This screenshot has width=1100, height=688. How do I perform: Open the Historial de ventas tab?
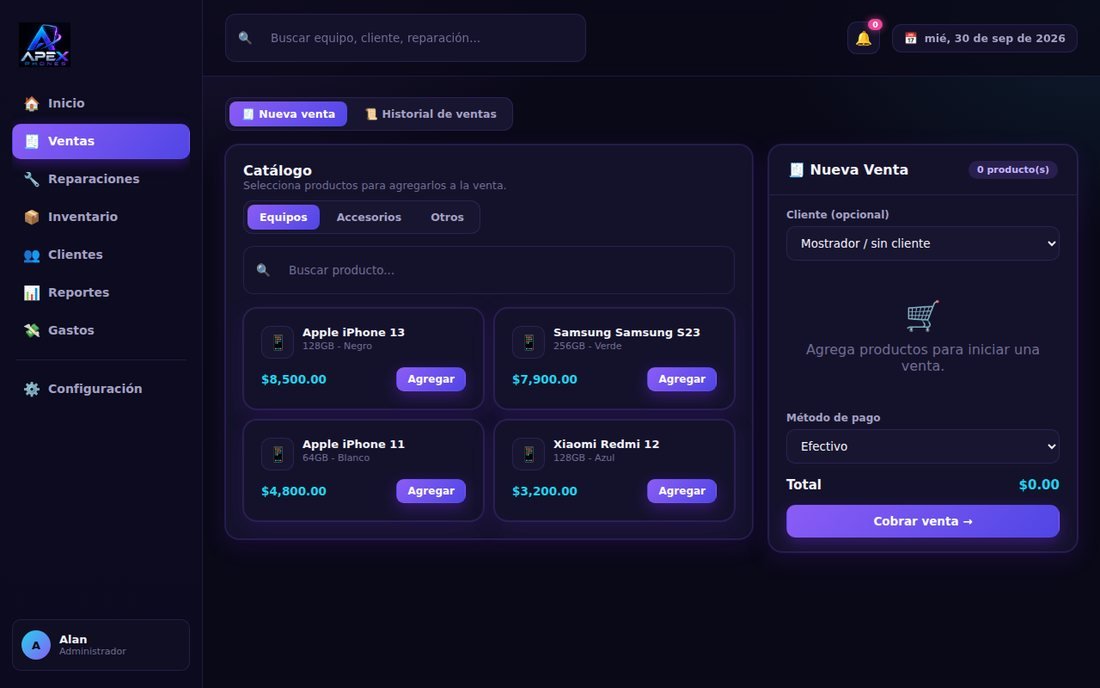[431, 114]
